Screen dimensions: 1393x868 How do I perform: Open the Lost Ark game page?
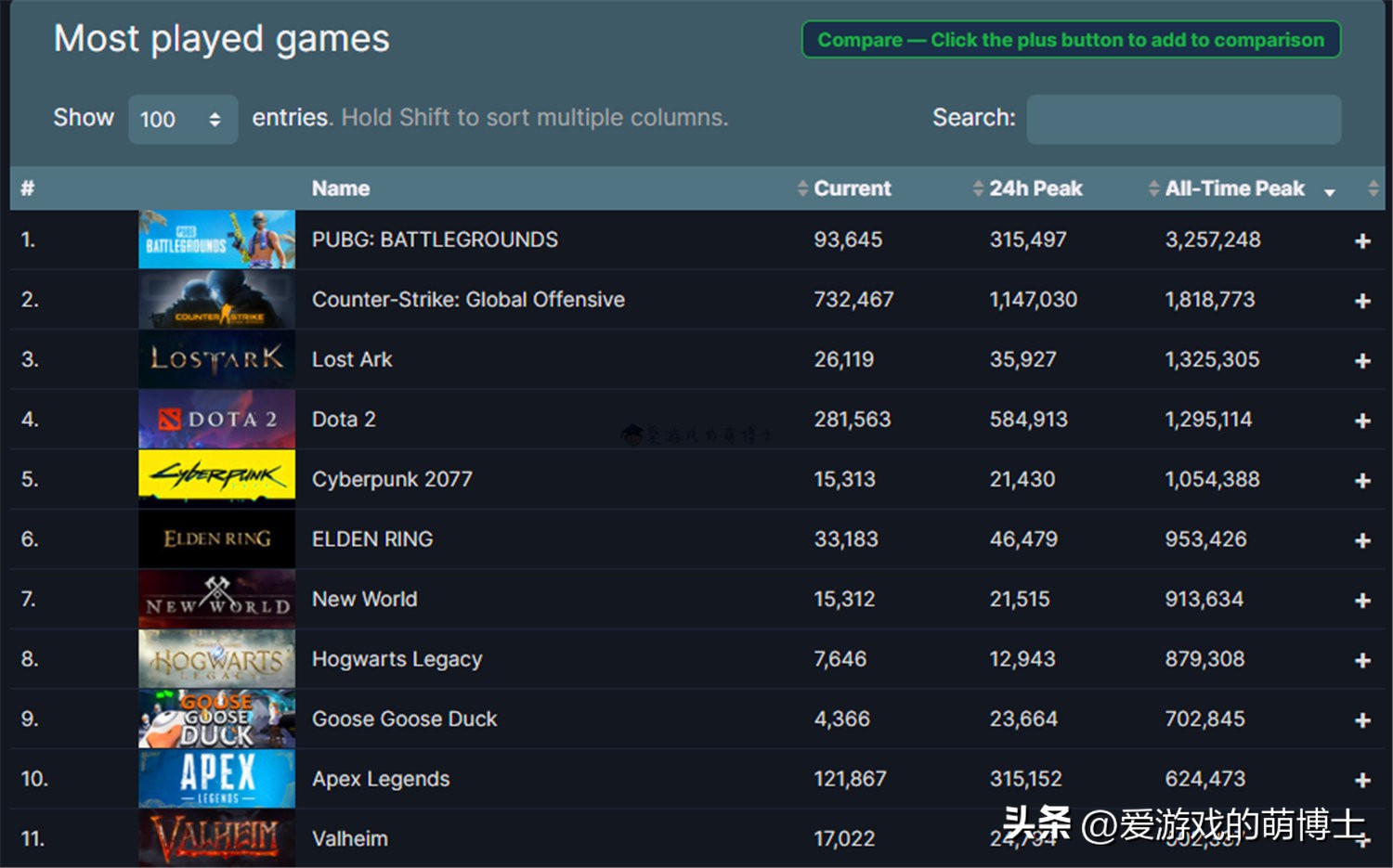[x=352, y=359]
